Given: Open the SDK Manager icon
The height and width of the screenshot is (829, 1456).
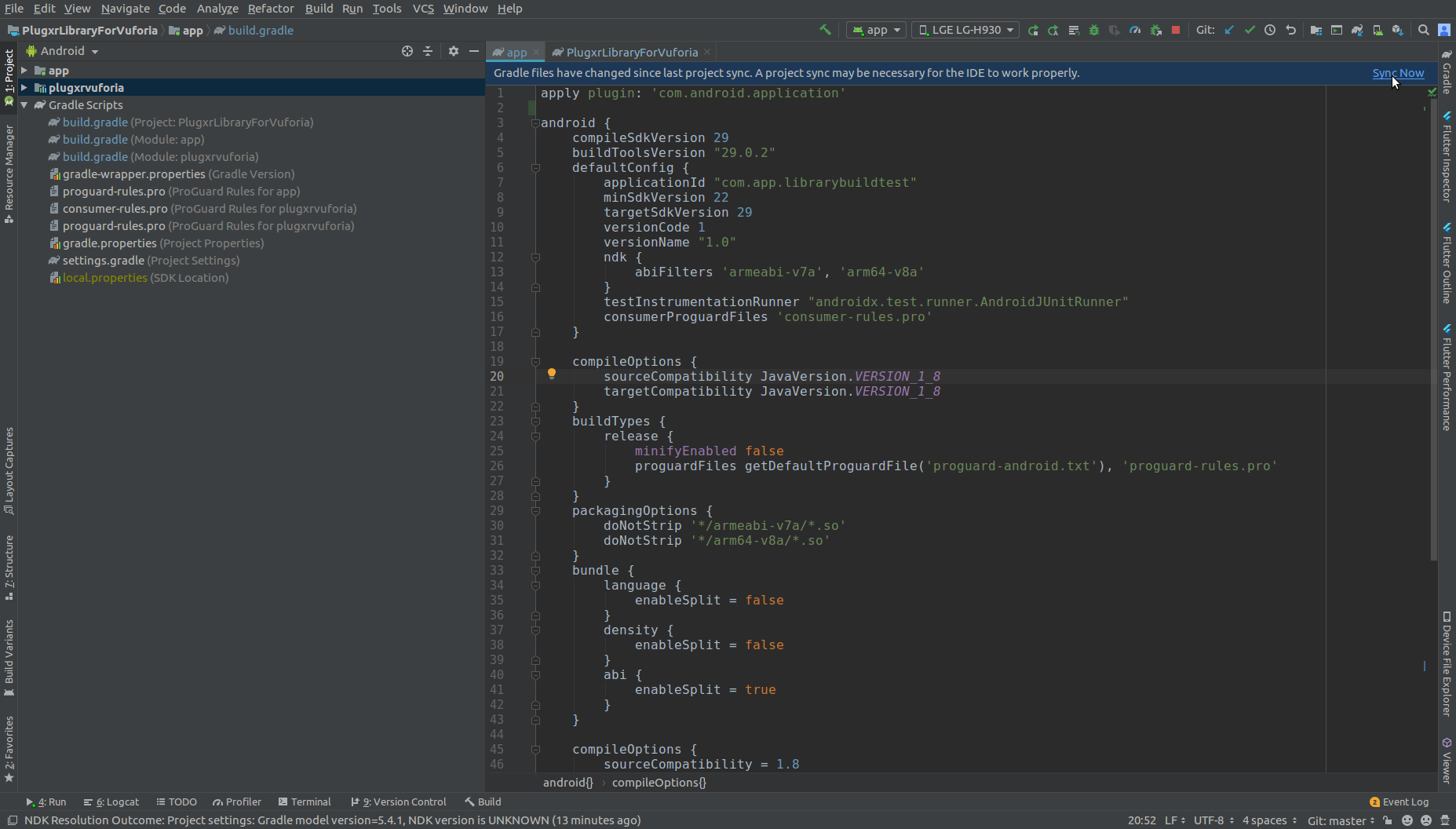Looking at the screenshot, I should 1398,30.
